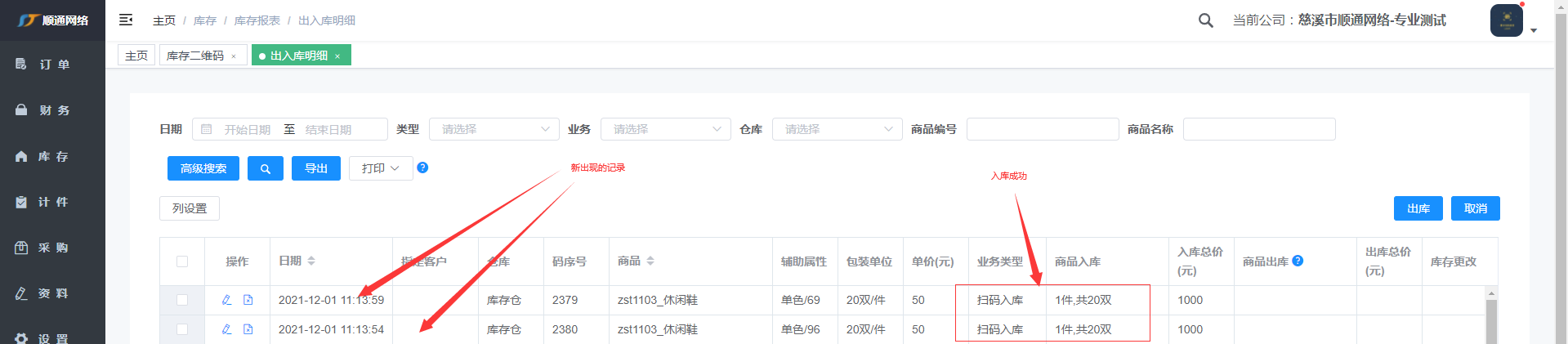Toggle the select-all checkbox in table header
Image resolution: width=1568 pixels, height=344 pixels.
coord(182,261)
